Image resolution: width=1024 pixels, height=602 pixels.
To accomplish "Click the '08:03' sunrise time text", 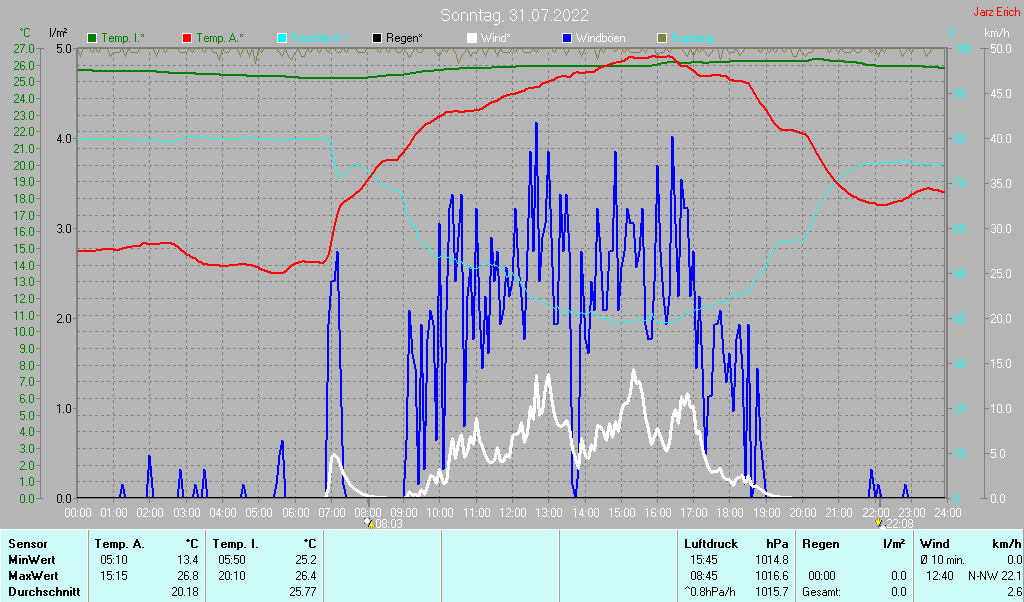I will (x=389, y=524).
